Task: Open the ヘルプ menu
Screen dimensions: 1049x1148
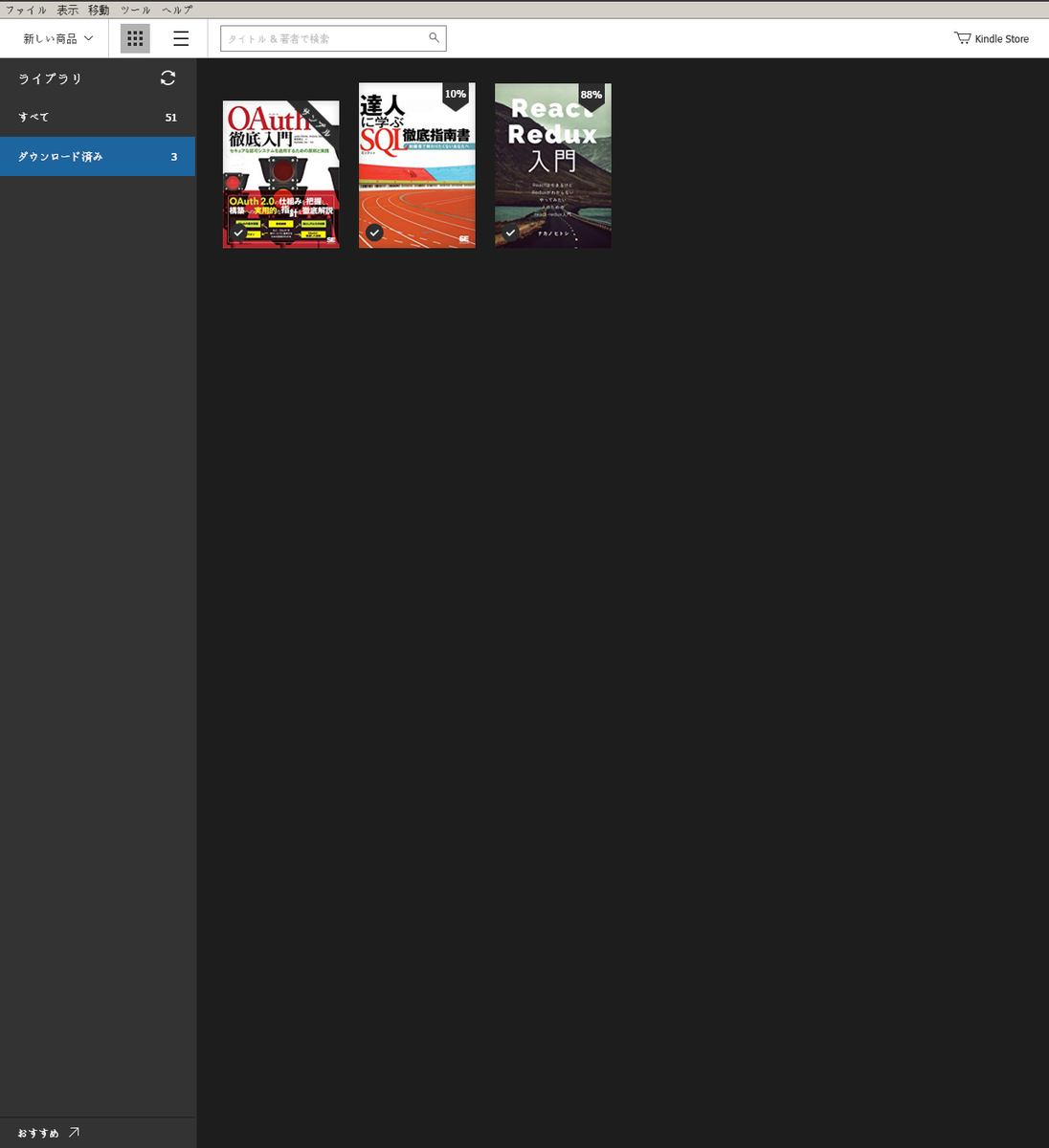Action: 177,10
